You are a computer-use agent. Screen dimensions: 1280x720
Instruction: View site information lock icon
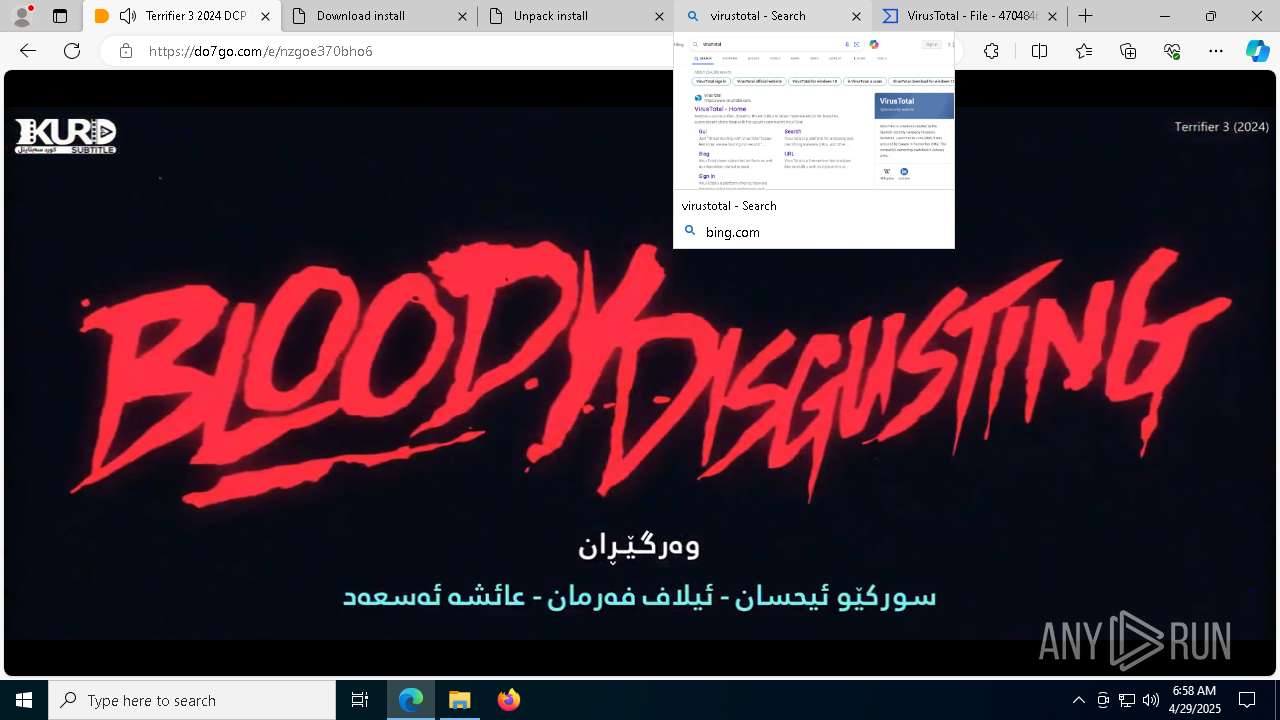pyautogui.click(x=126, y=51)
